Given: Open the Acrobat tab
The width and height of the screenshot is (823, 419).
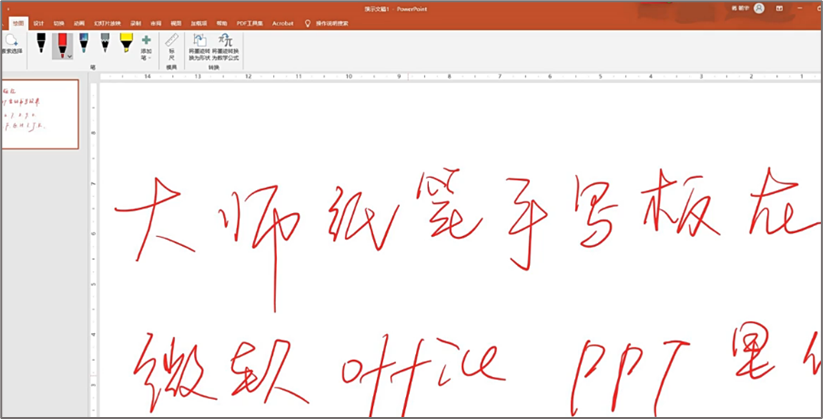Looking at the screenshot, I should point(283,24).
